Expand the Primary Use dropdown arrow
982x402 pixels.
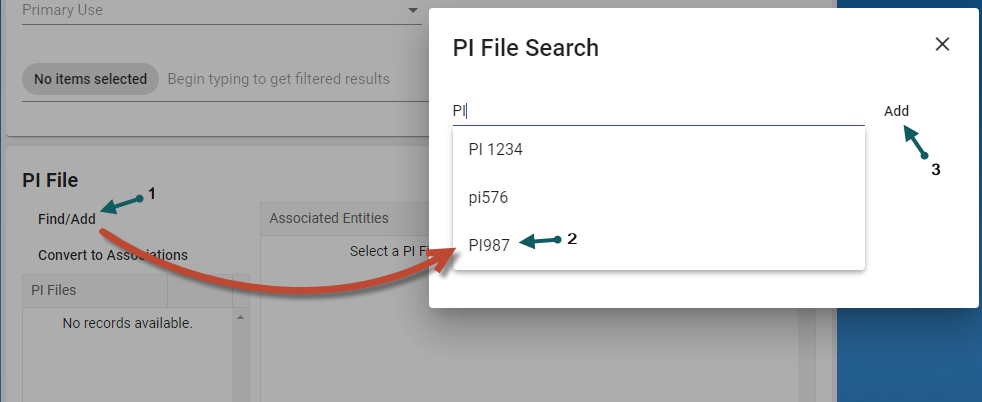pos(413,11)
